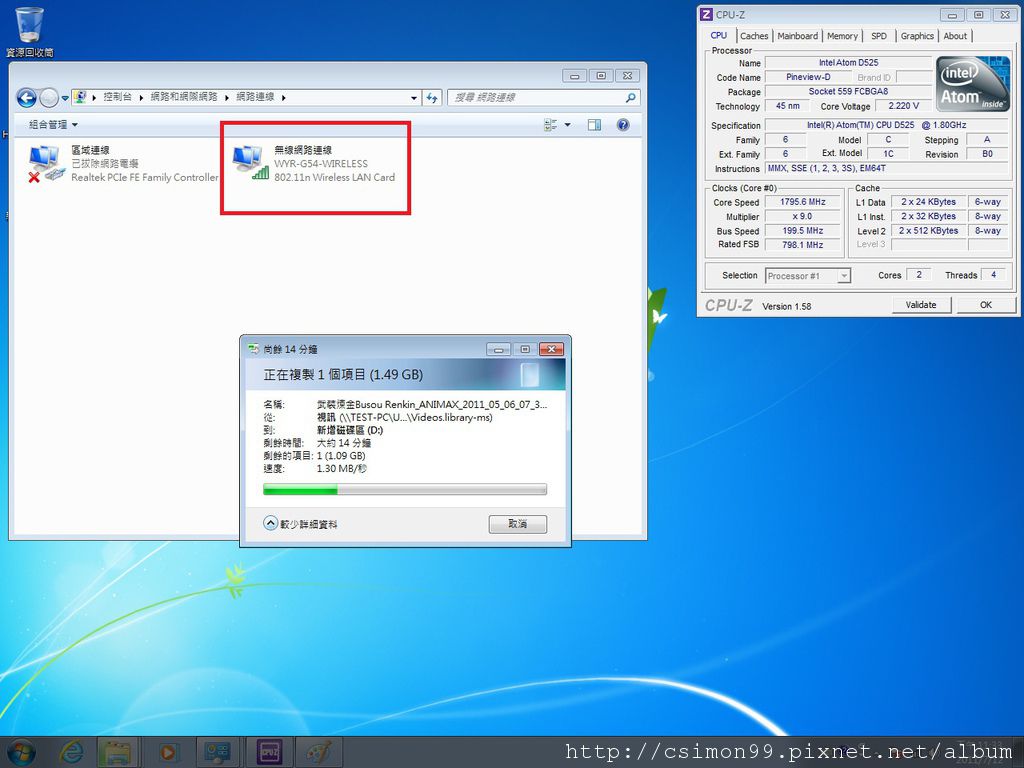Select the CPU-Z CPU tab
The width and height of the screenshot is (1024, 768).
click(719, 35)
